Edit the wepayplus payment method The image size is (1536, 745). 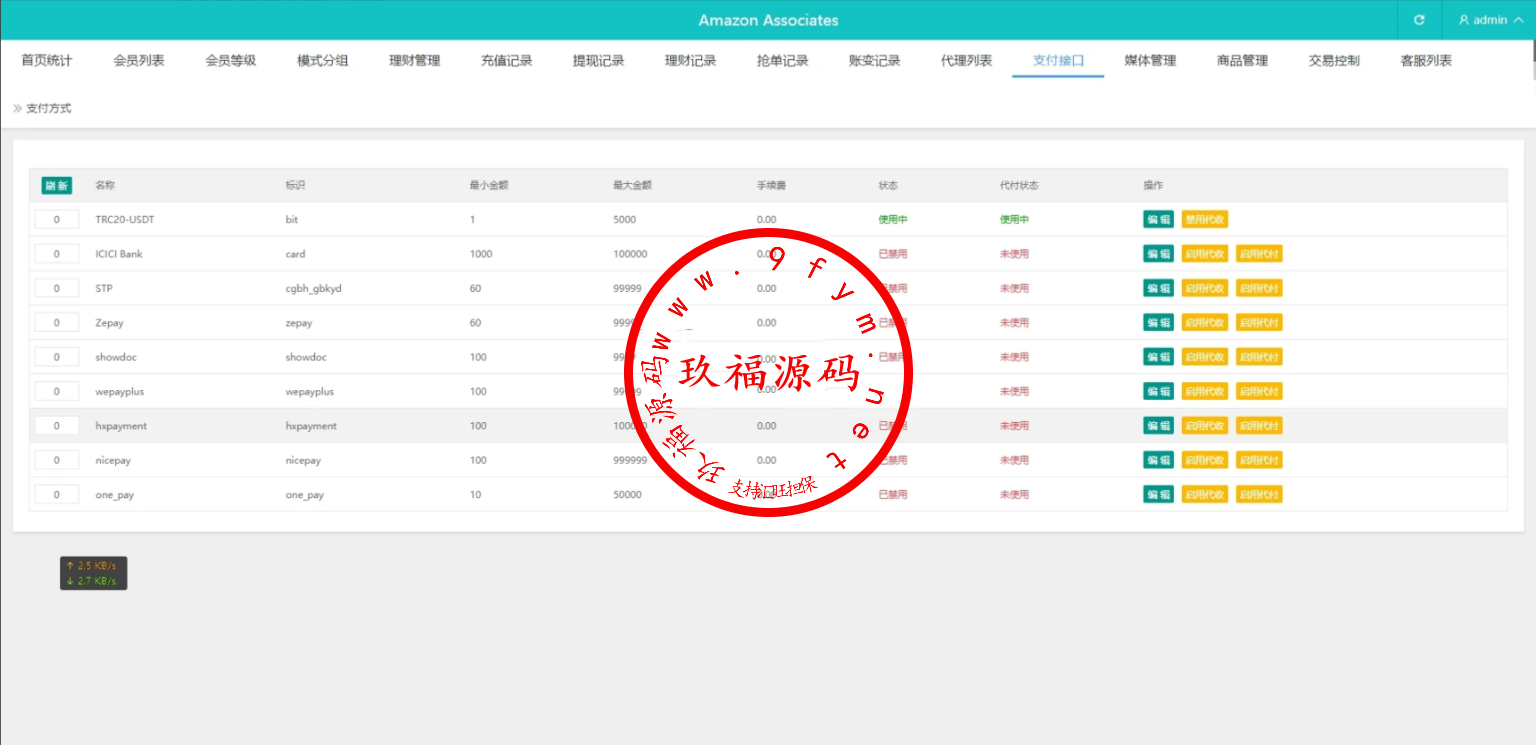tap(1159, 391)
